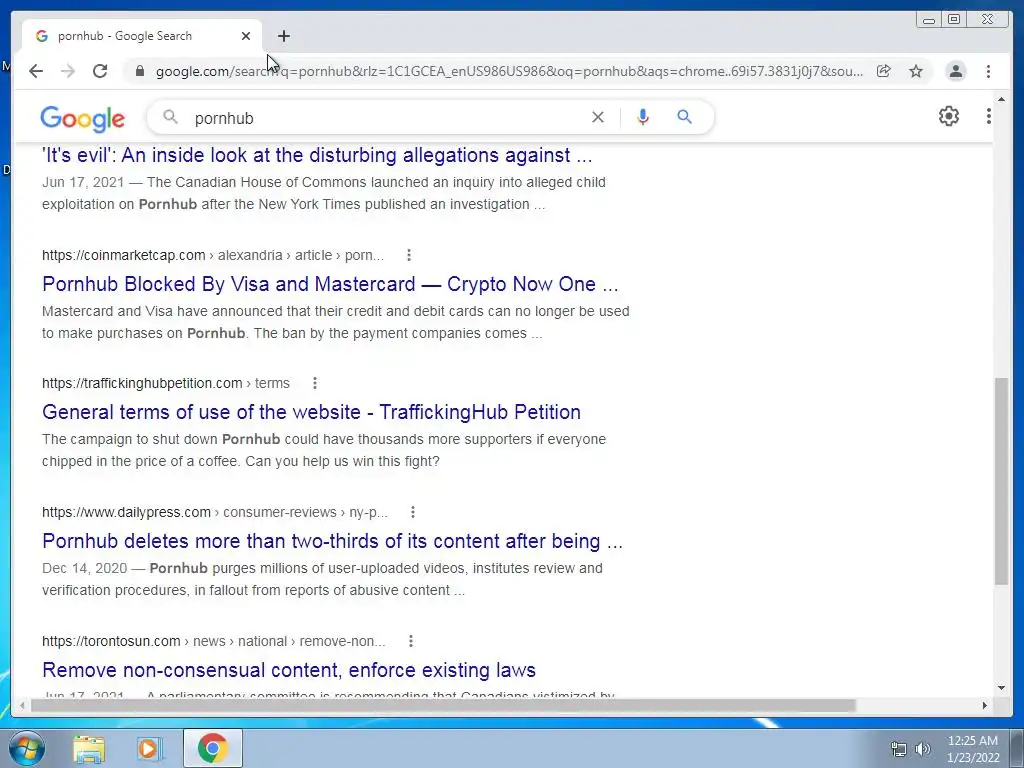1024x768 pixels.
Task: Open the taskbar clock showing 12:25 AM
Action: 973,749
